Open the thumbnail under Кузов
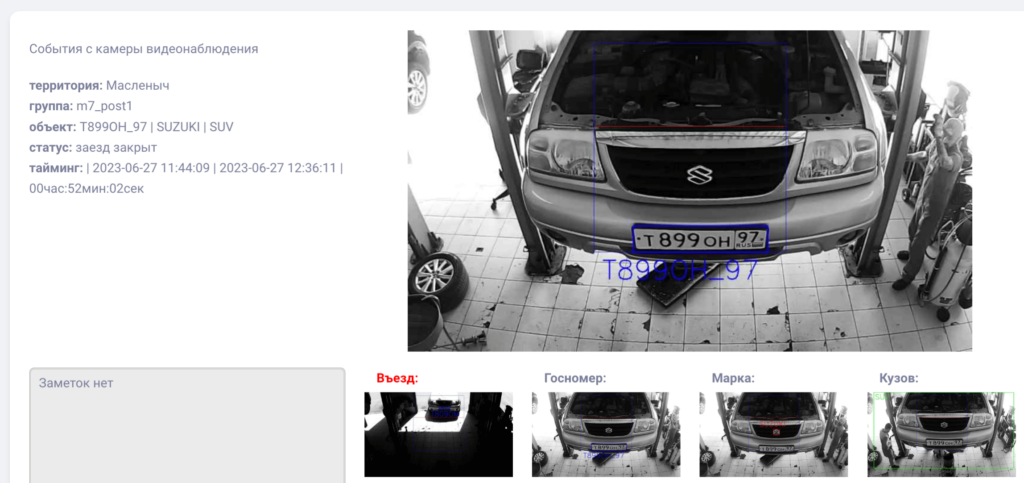 (942, 434)
